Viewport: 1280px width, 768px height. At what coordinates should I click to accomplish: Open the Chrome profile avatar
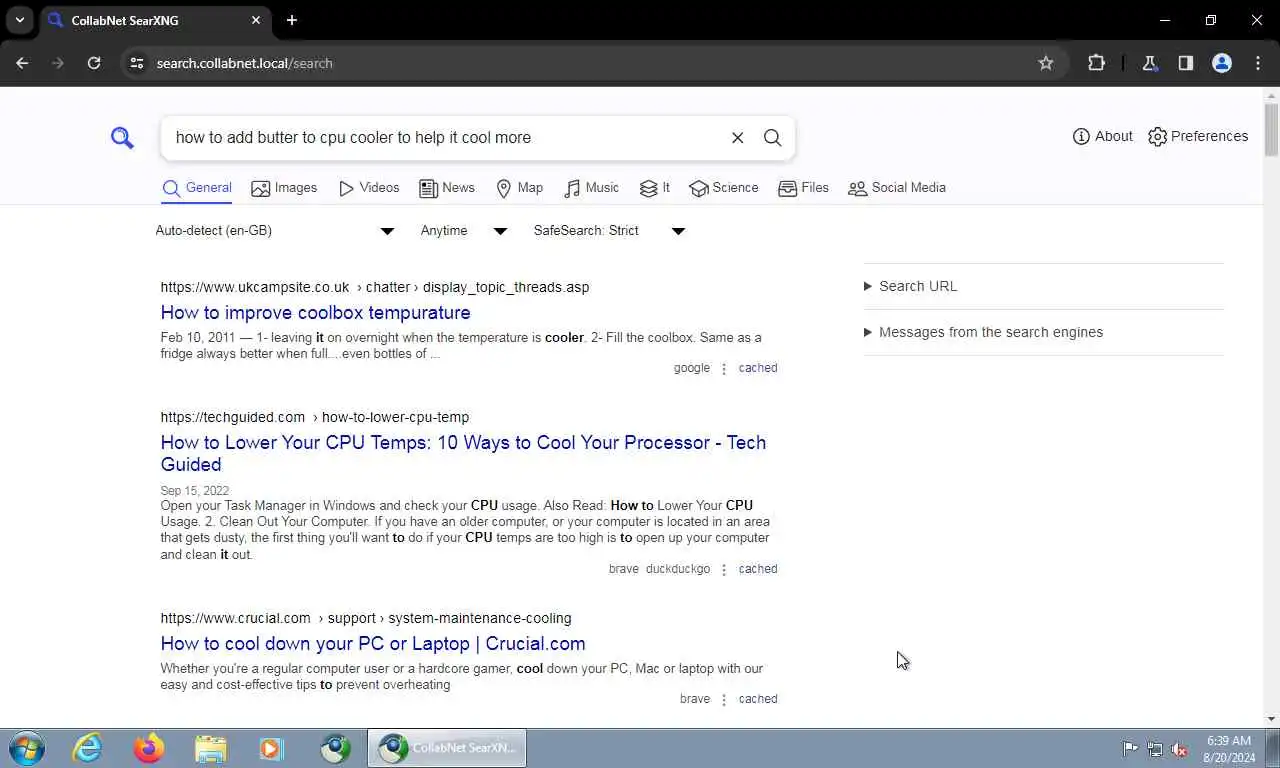[x=1221, y=63]
